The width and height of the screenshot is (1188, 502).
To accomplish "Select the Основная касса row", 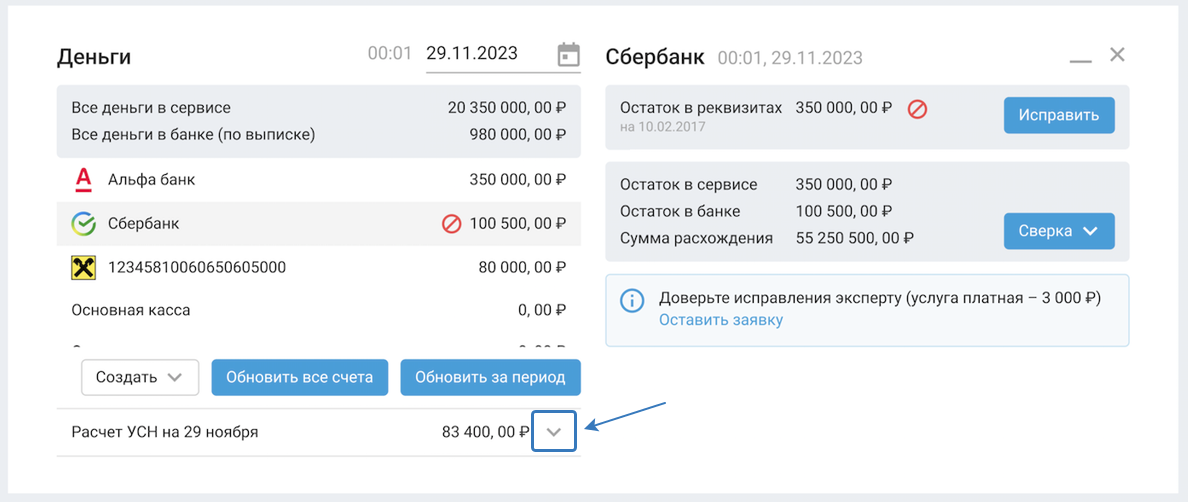I will click(x=318, y=310).
